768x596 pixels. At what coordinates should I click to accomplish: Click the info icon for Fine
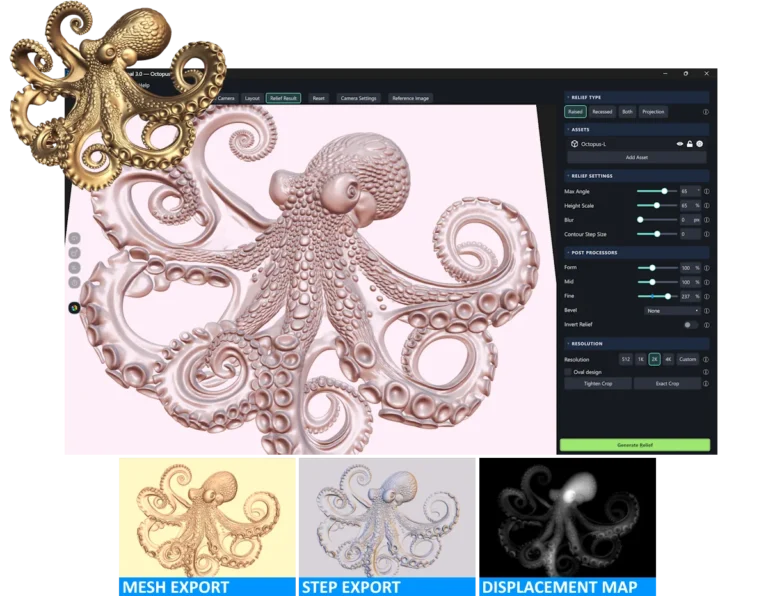(706, 296)
